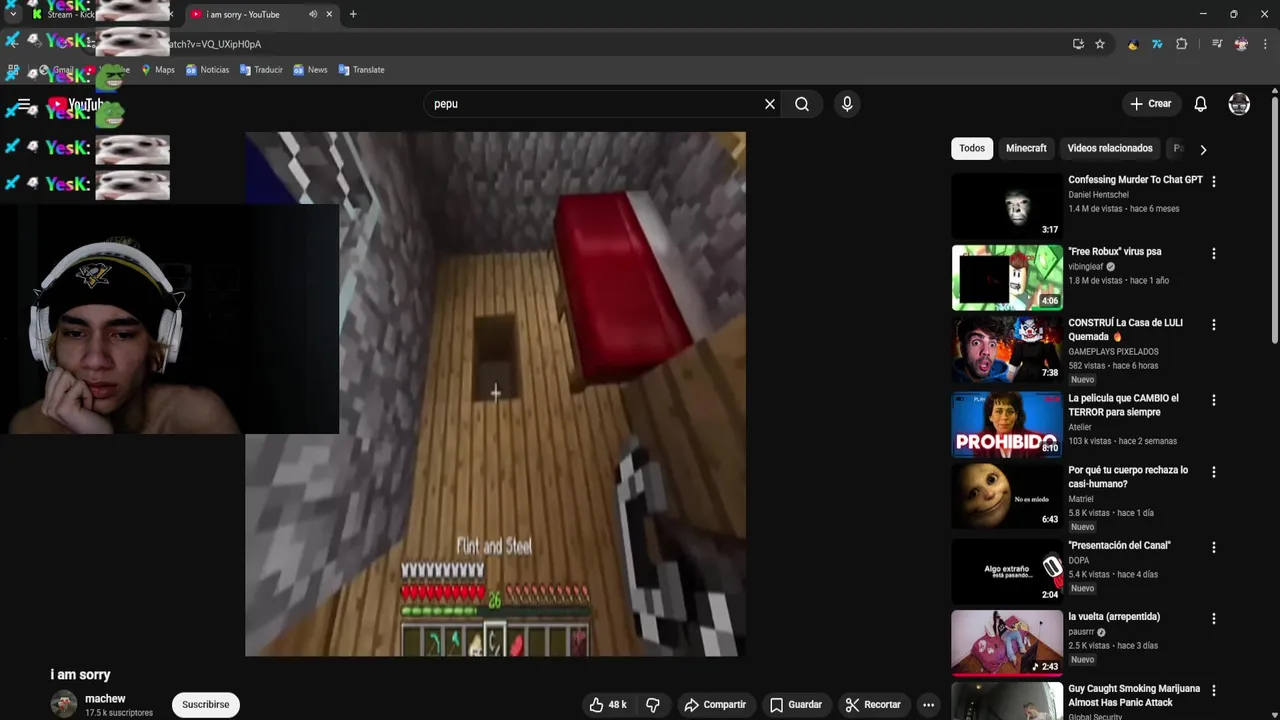Open 'Guy Caught Smoking Marijuana' video title
Image resolution: width=1280 pixels, height=720 pixels.
tap(1134, 695)
